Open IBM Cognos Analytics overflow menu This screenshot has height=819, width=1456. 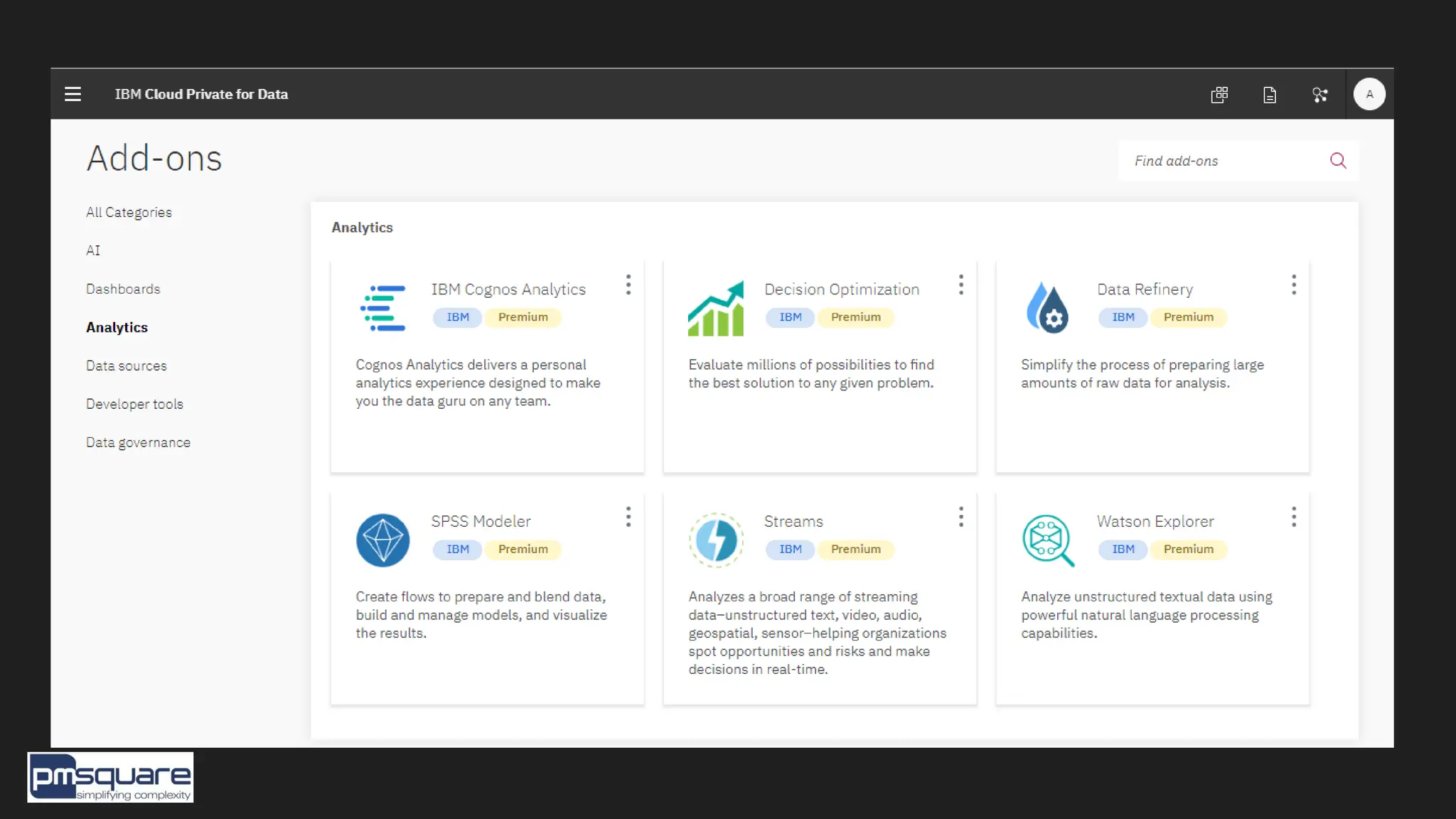pos(628,285)
